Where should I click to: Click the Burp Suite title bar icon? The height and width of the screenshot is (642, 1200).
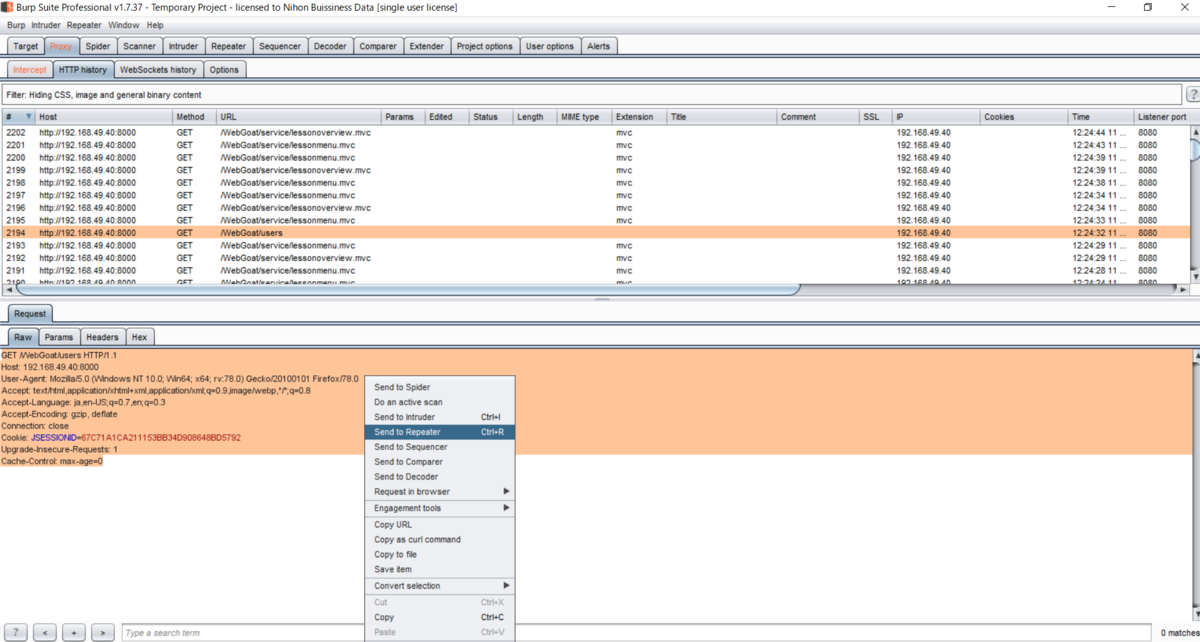tap(8, 7)
